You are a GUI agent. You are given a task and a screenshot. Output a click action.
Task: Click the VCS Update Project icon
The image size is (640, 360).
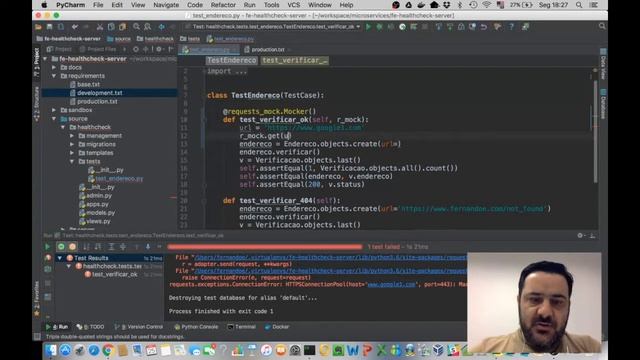439,27
